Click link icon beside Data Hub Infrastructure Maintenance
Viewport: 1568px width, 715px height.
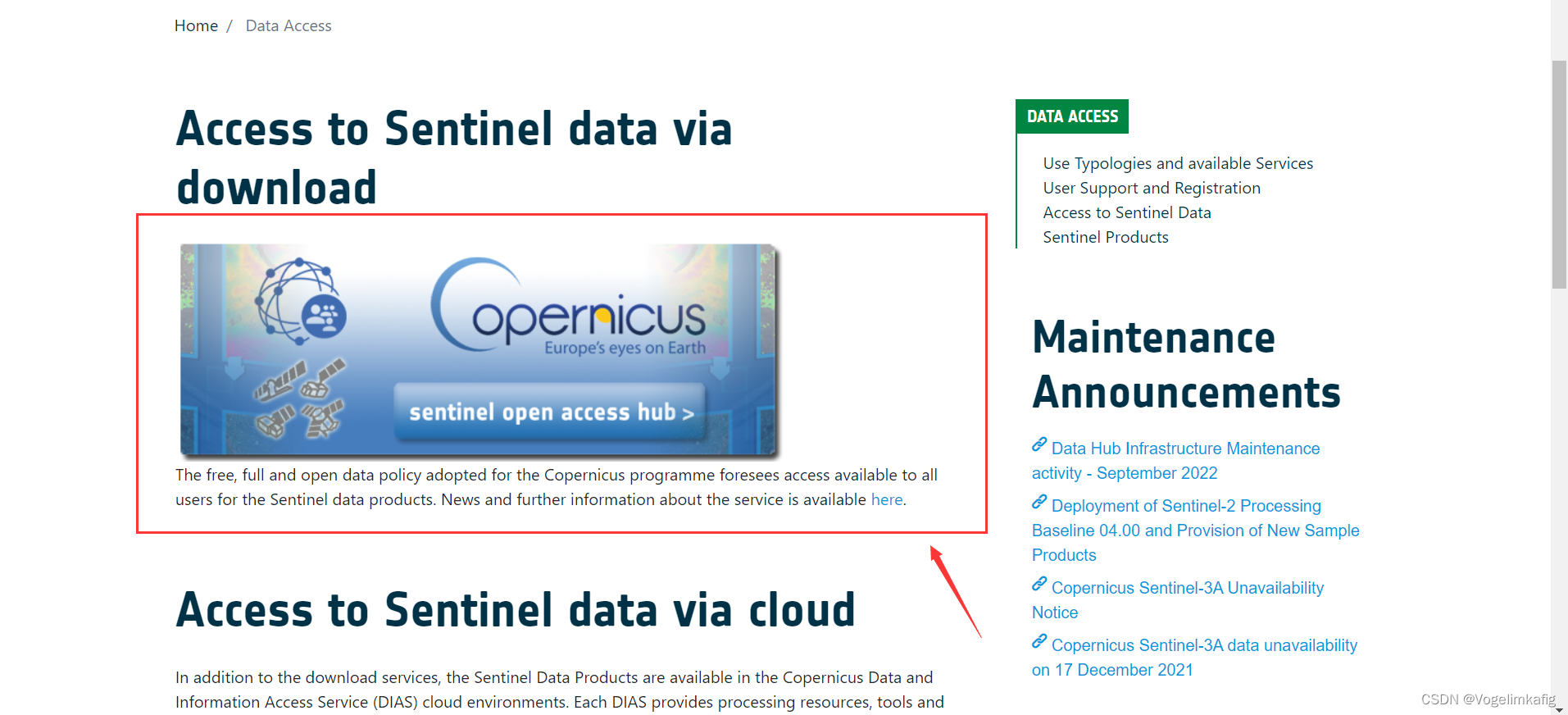click(1039, 445)
